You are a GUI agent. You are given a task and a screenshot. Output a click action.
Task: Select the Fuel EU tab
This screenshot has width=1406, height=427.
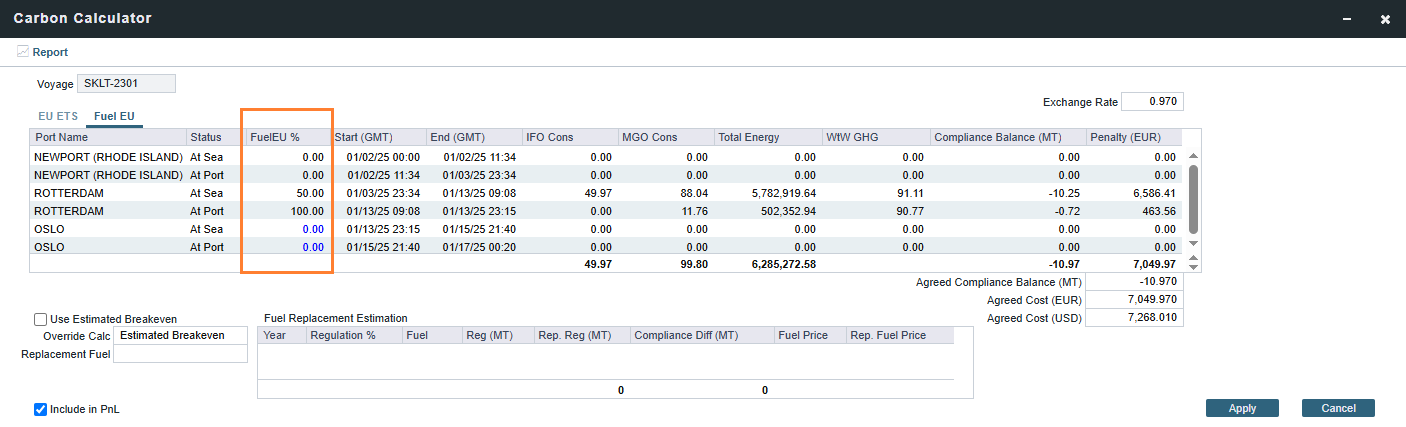pyautogui.click(x=114, y=117)
